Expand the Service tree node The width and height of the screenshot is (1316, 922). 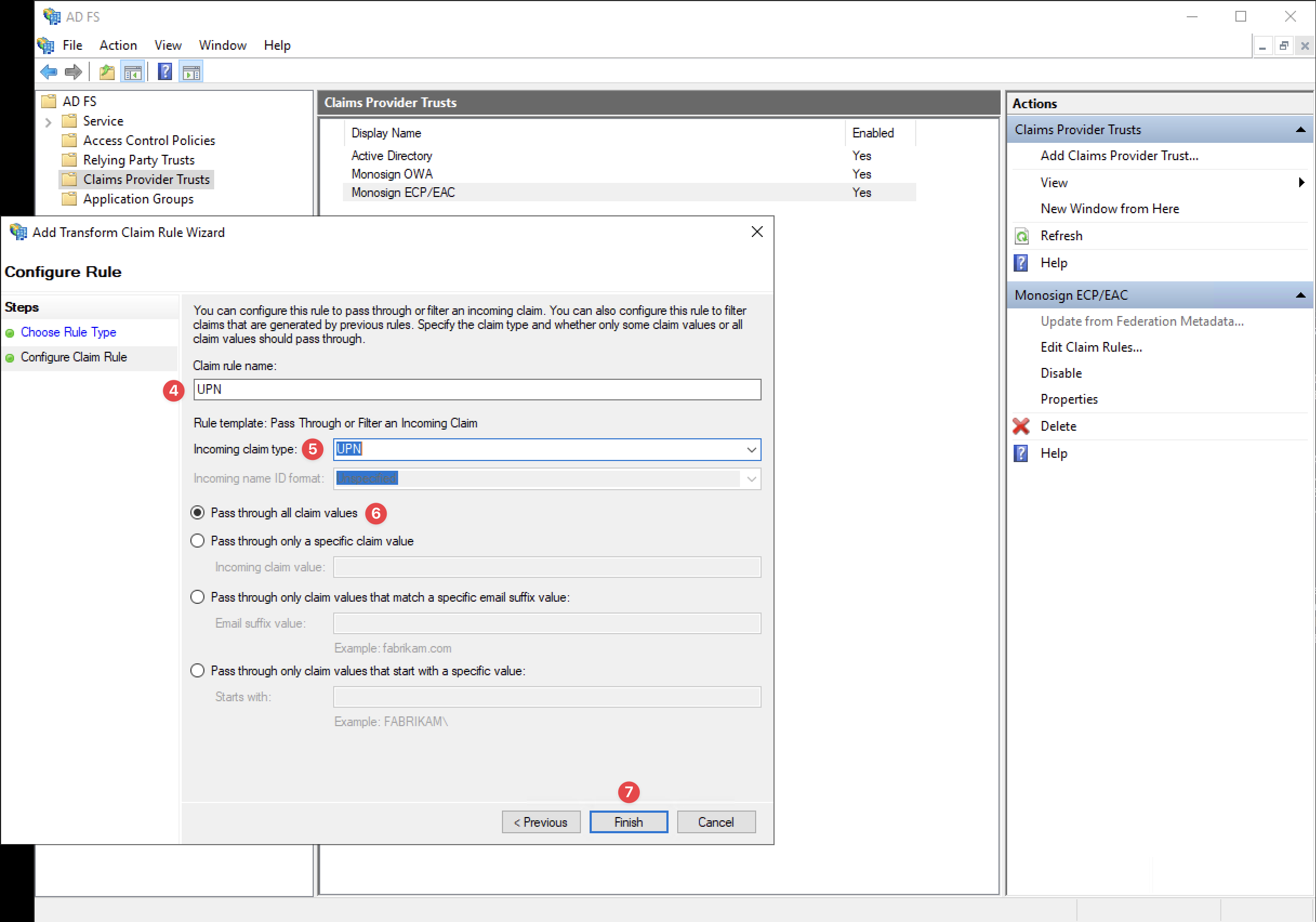(x=48, y=121)
